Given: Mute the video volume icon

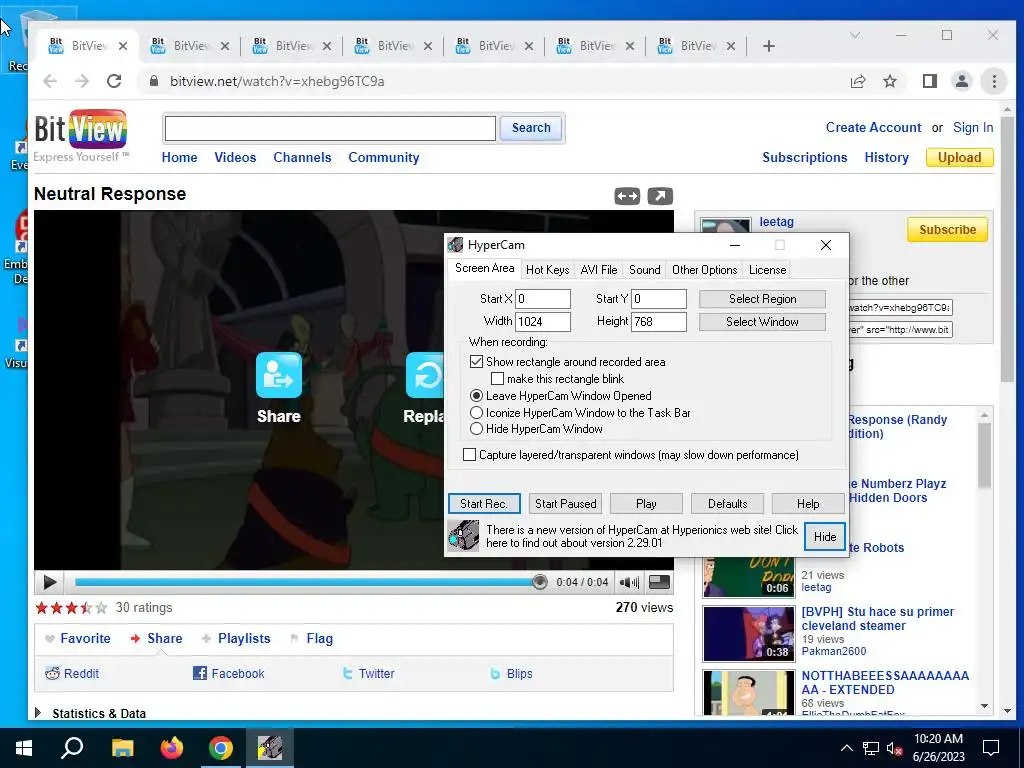Looking at the screenshot, I should (628, 582).
